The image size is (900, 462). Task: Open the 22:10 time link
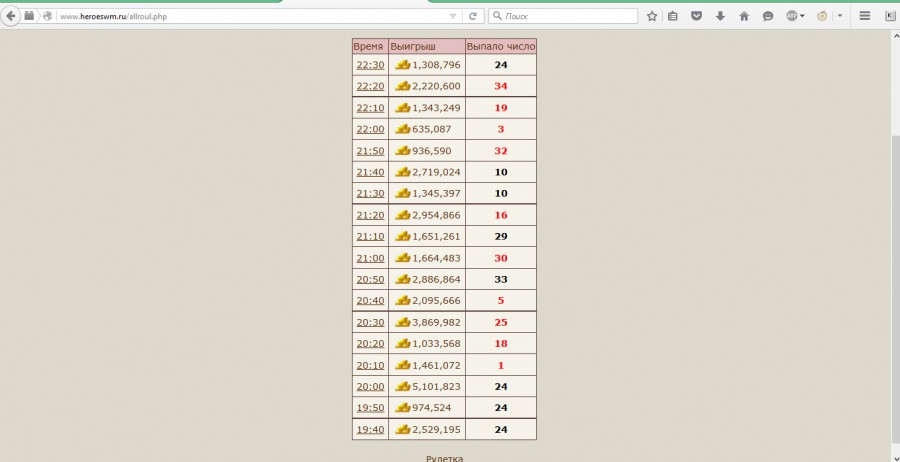pyautogui.click(x=370, y=108)
